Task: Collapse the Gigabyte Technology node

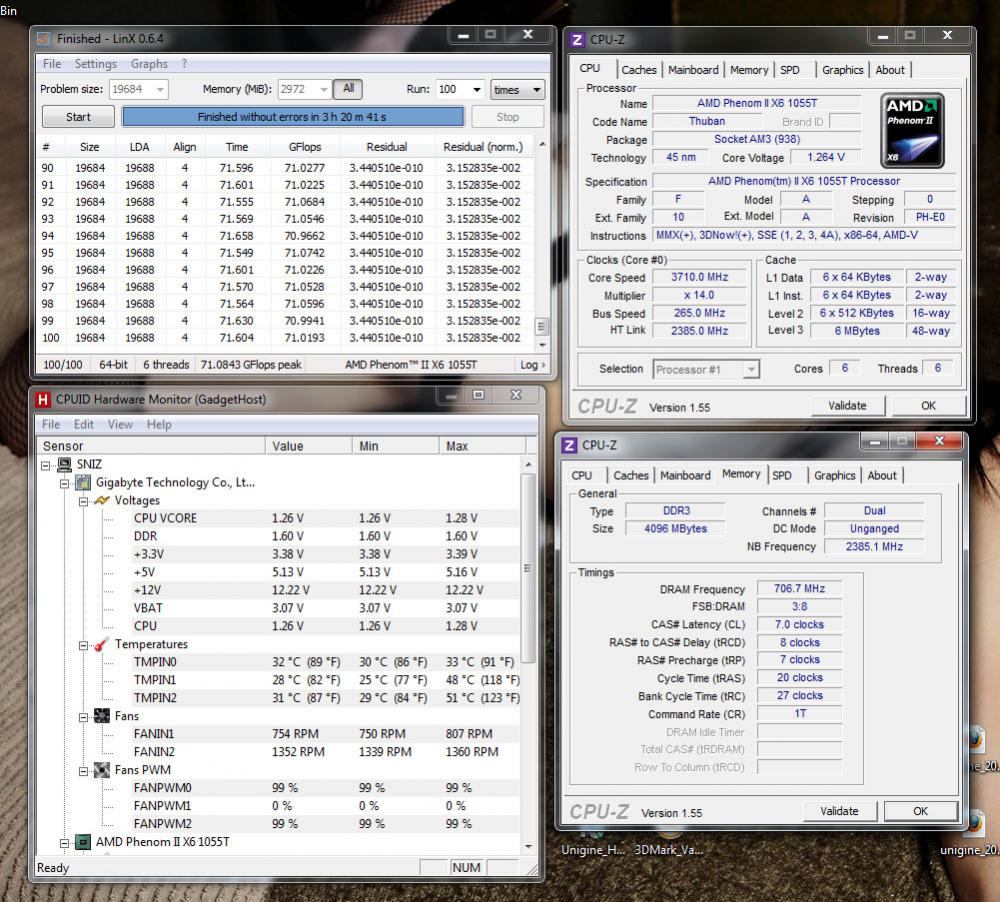Action: [64, 484]
